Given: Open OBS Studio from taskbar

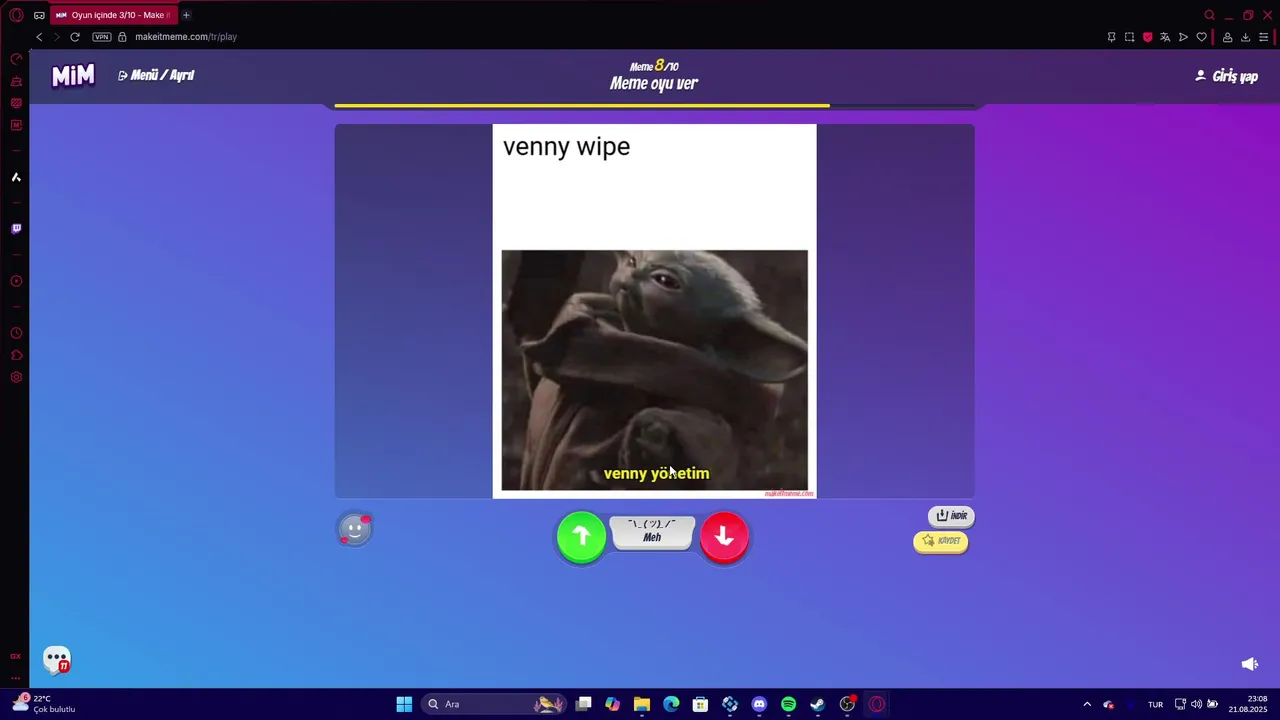Looking at the screenshot, I should (x=847, y=704).
